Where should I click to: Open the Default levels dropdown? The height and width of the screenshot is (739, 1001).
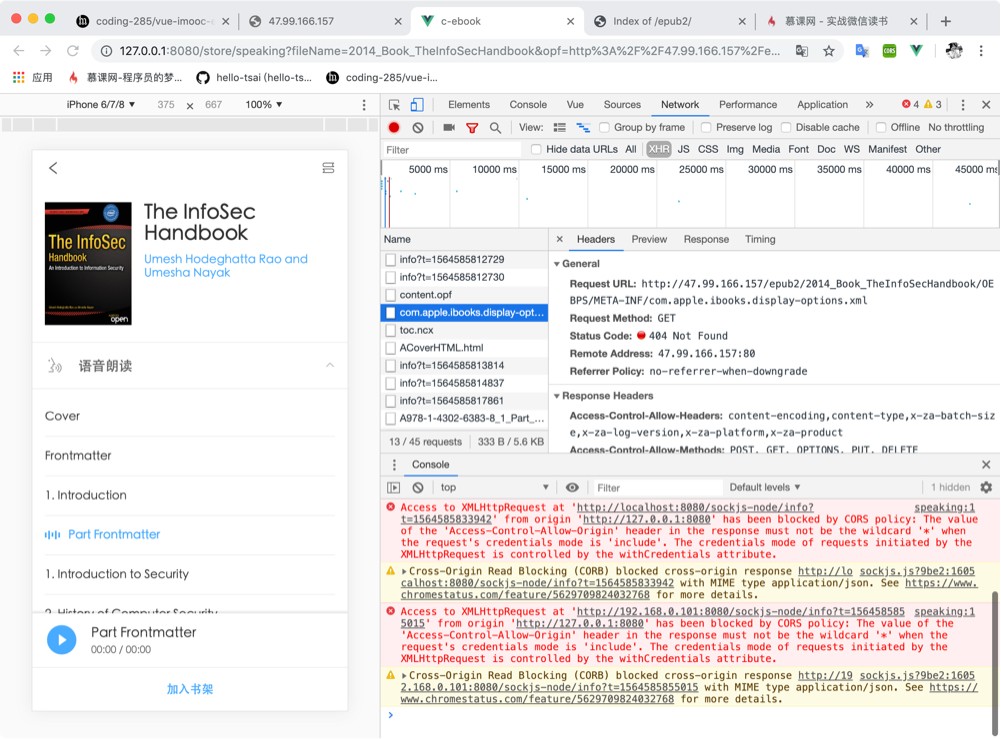click(x=765, y=488)
